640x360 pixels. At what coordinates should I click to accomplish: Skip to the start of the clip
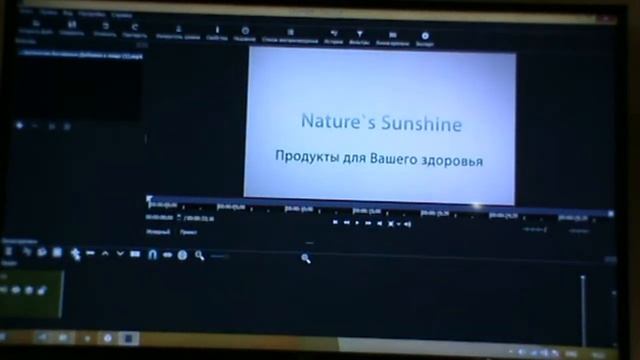(335, 222)
